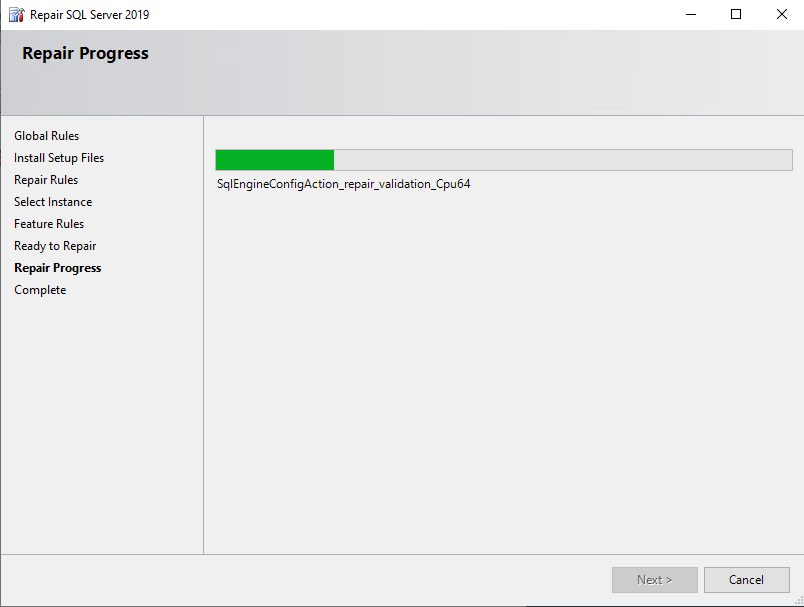Select the Ready to Repair step
804x607 pixels.
tap(55, 246)
